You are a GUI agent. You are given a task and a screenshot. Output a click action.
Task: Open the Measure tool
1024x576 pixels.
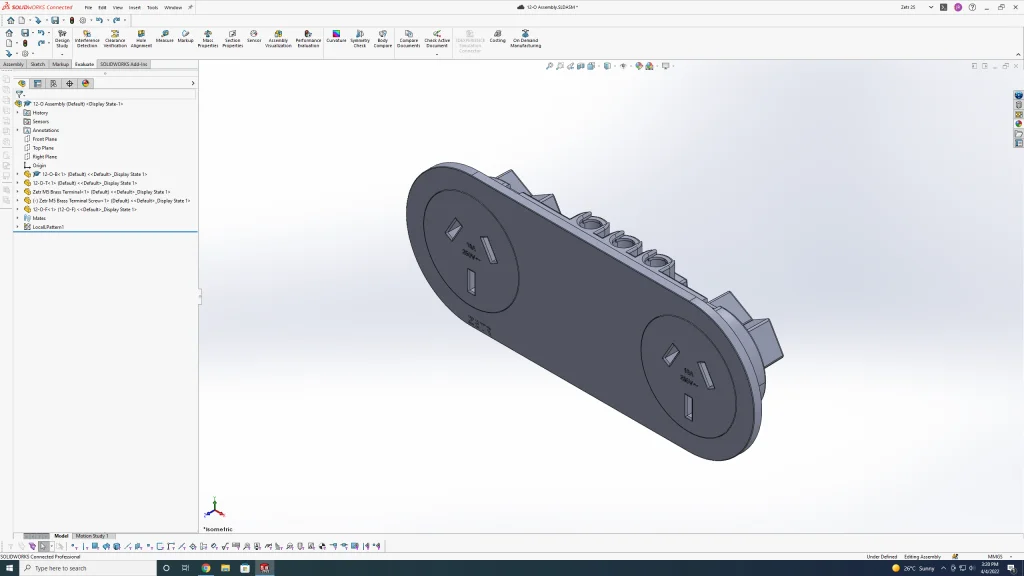click(x=165, y=36)
